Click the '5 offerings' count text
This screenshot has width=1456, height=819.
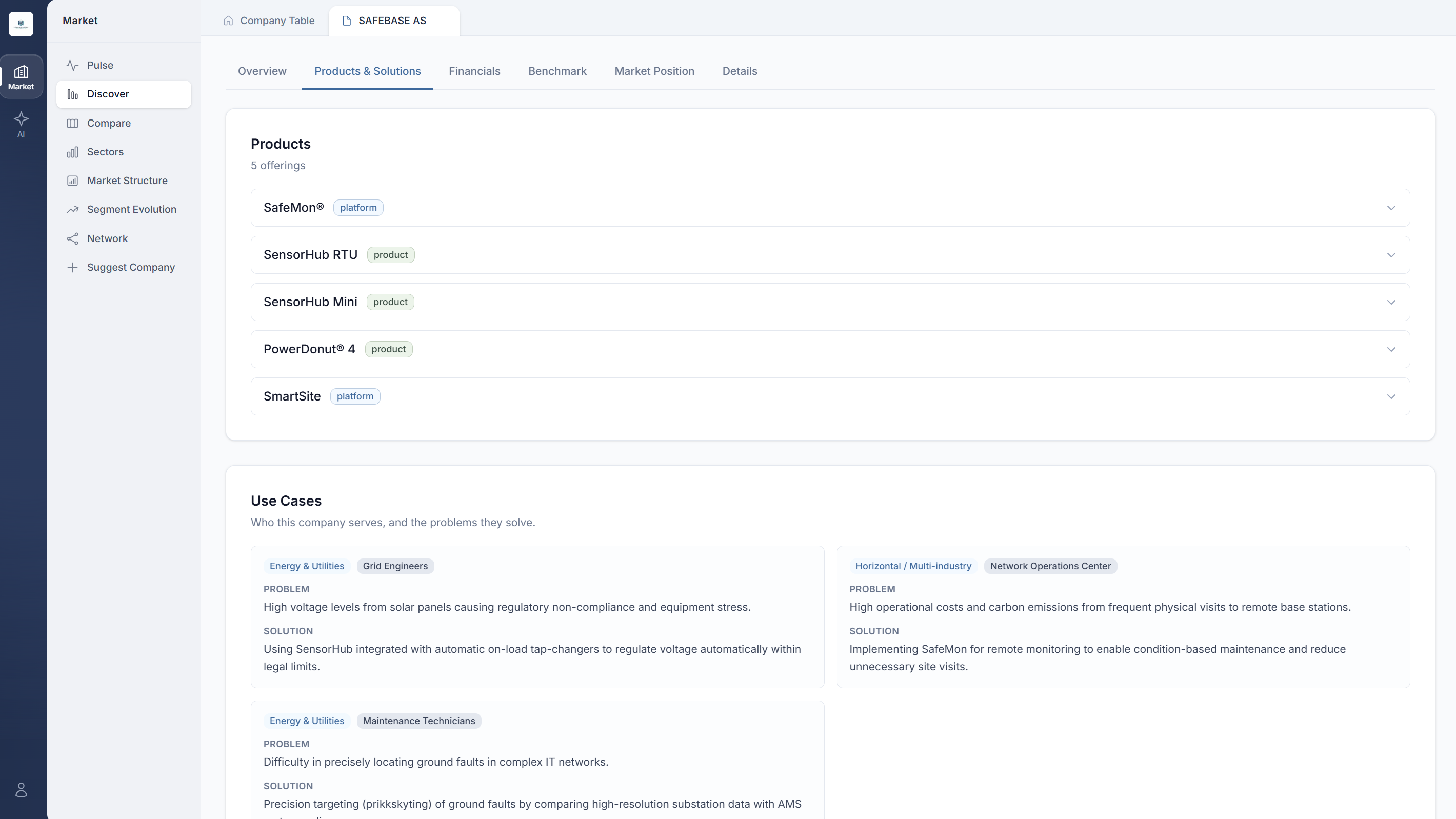(278, 166)
